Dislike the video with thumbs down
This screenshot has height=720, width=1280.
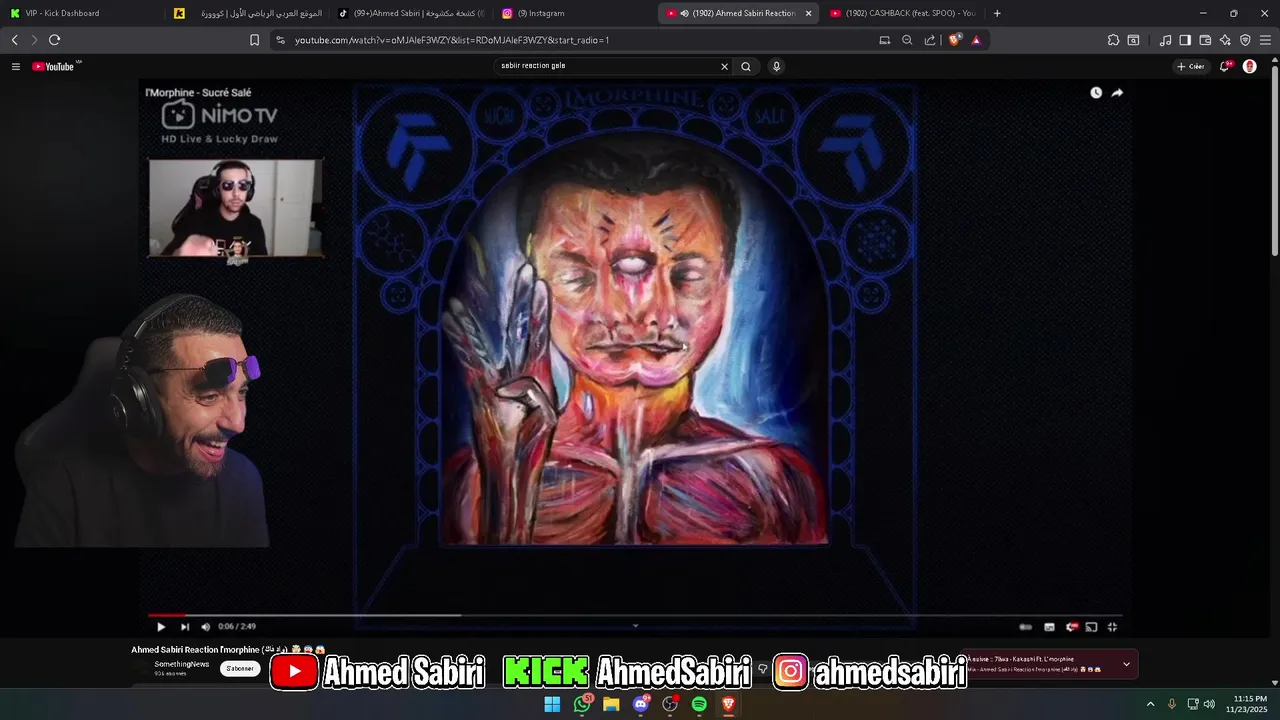point(762,669)
